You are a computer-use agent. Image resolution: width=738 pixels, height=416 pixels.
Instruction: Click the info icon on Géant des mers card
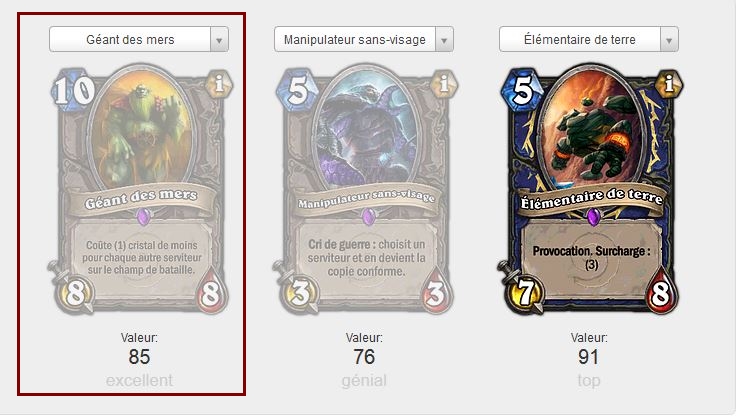pos(219,85)
